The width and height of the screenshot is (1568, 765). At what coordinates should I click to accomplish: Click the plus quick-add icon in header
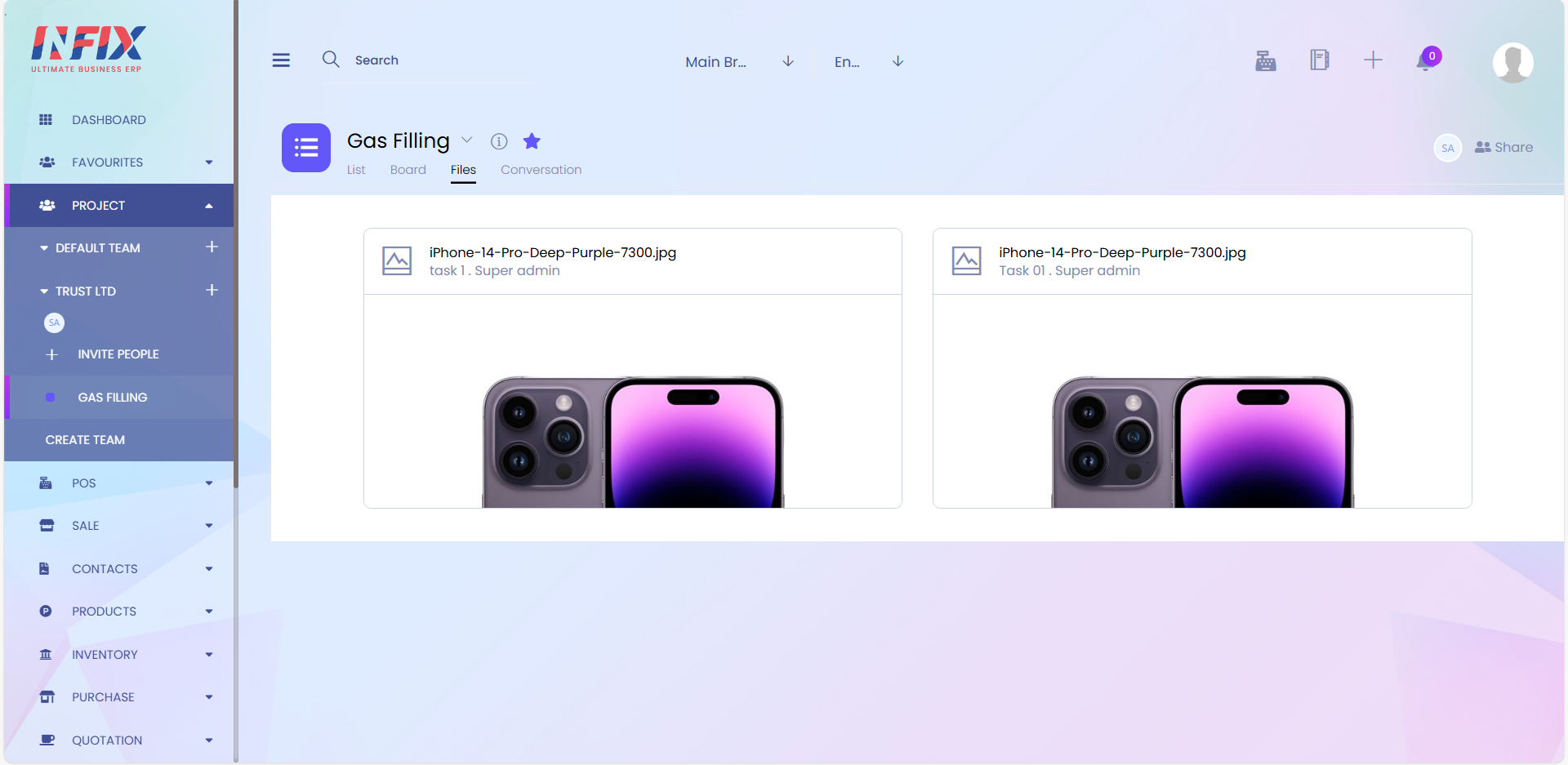(x=1374, y=60)
